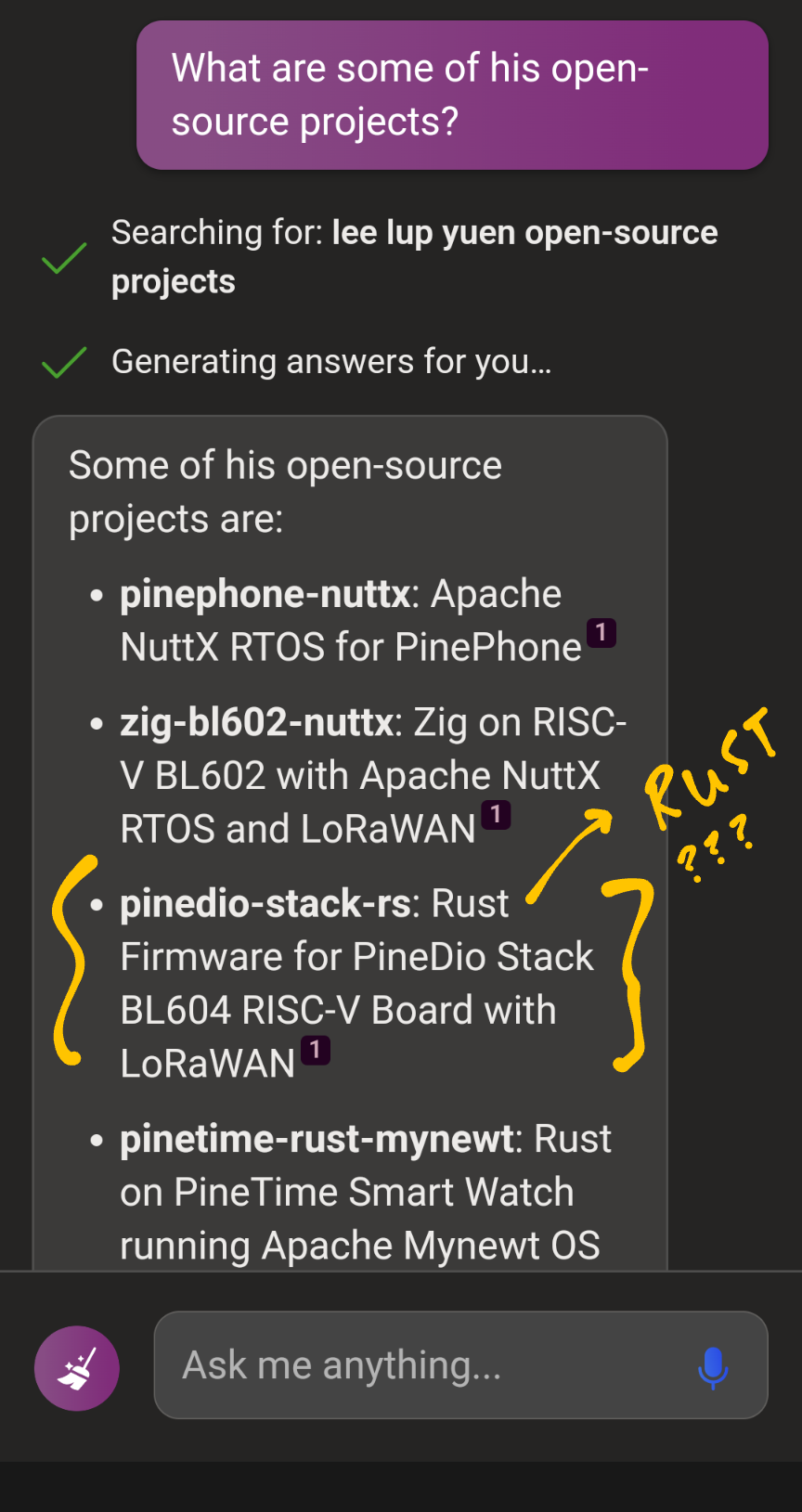Screen dimensions: 802x1512
Task: Click the yellow right curly brace annotation
Action: click(632, 975)
